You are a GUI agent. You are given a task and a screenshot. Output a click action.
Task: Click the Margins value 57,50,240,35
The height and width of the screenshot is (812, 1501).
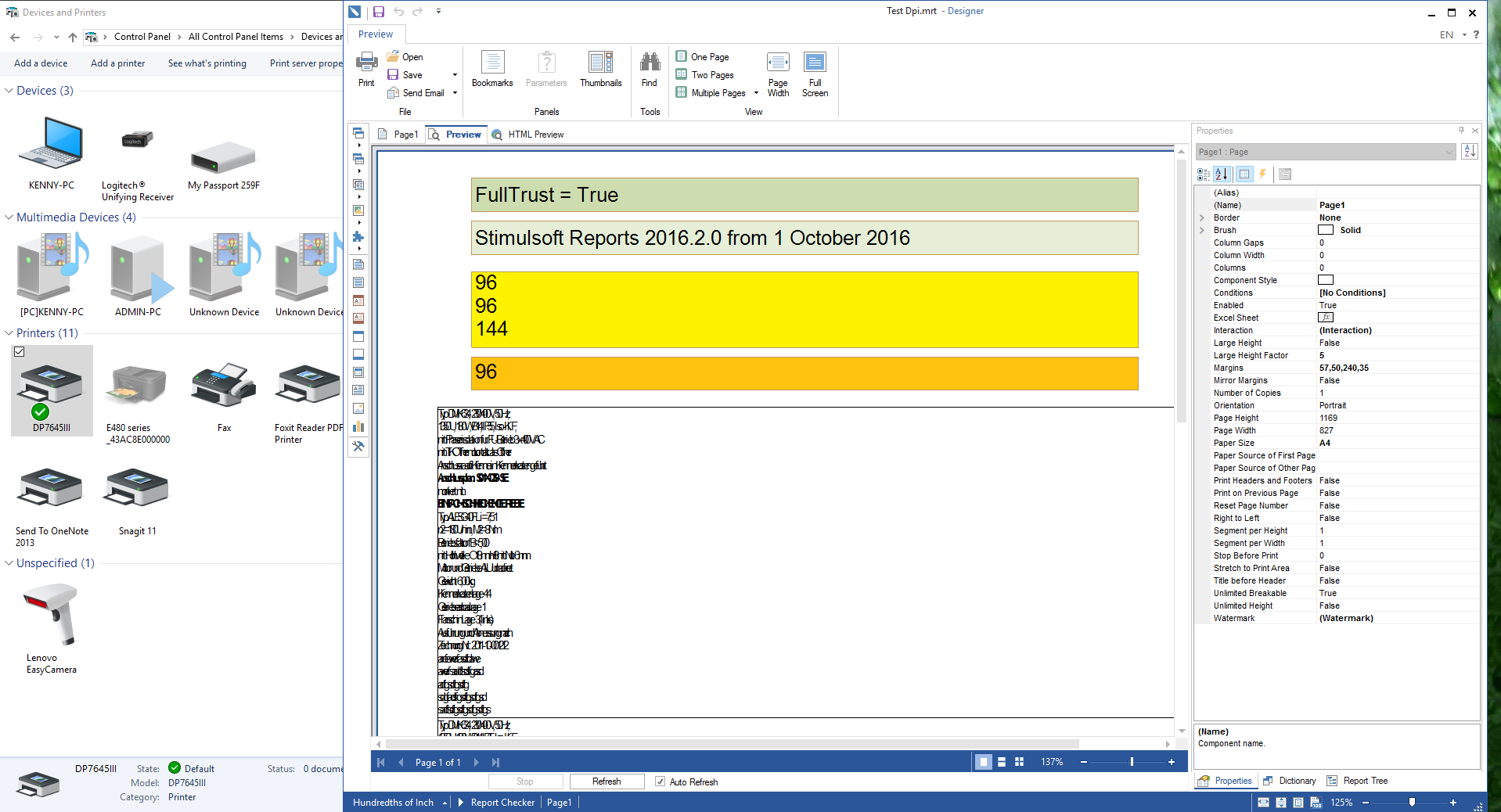pyautogui.click(x=1344, y=368)
